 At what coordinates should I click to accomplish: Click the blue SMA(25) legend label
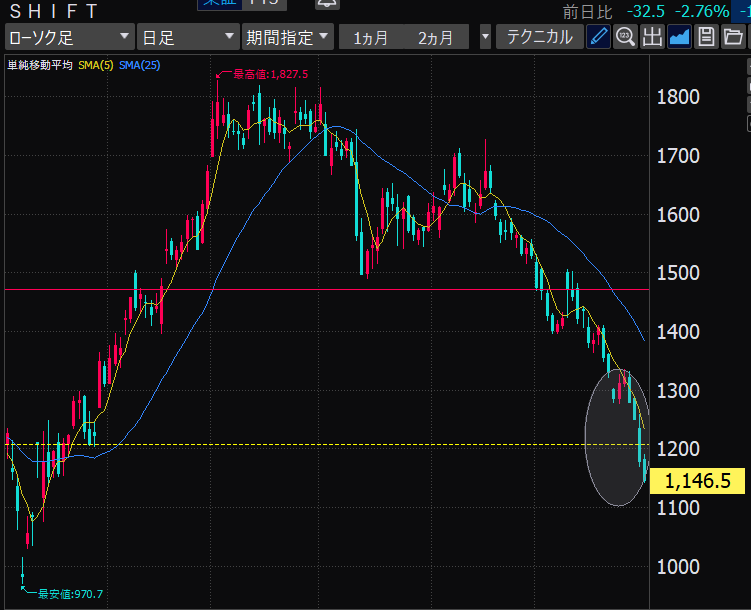[x=139, y=65]
